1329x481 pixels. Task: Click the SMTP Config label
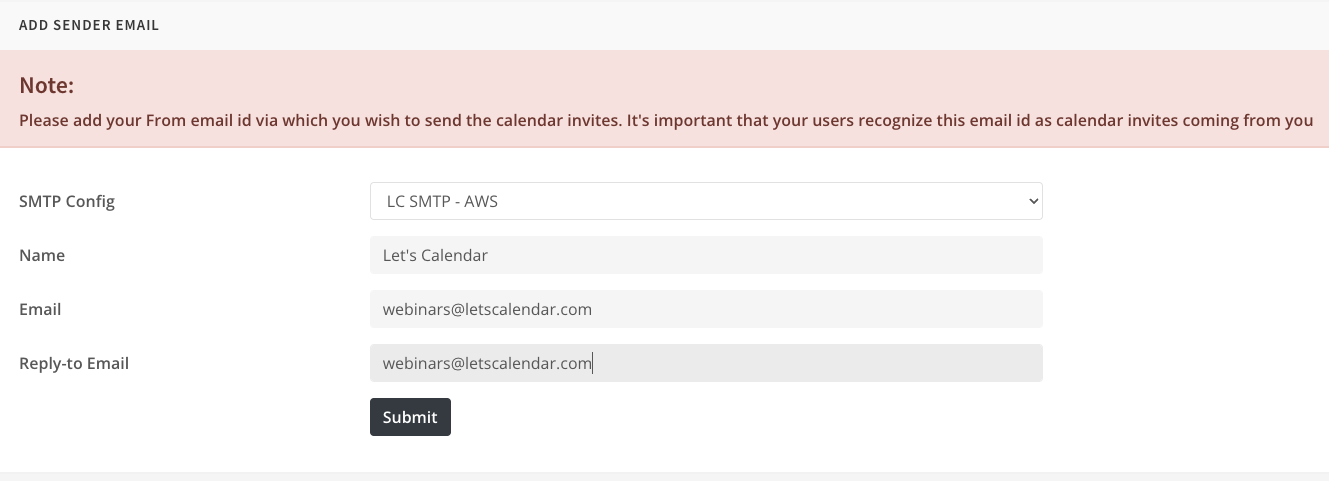[x=67, y=201]
